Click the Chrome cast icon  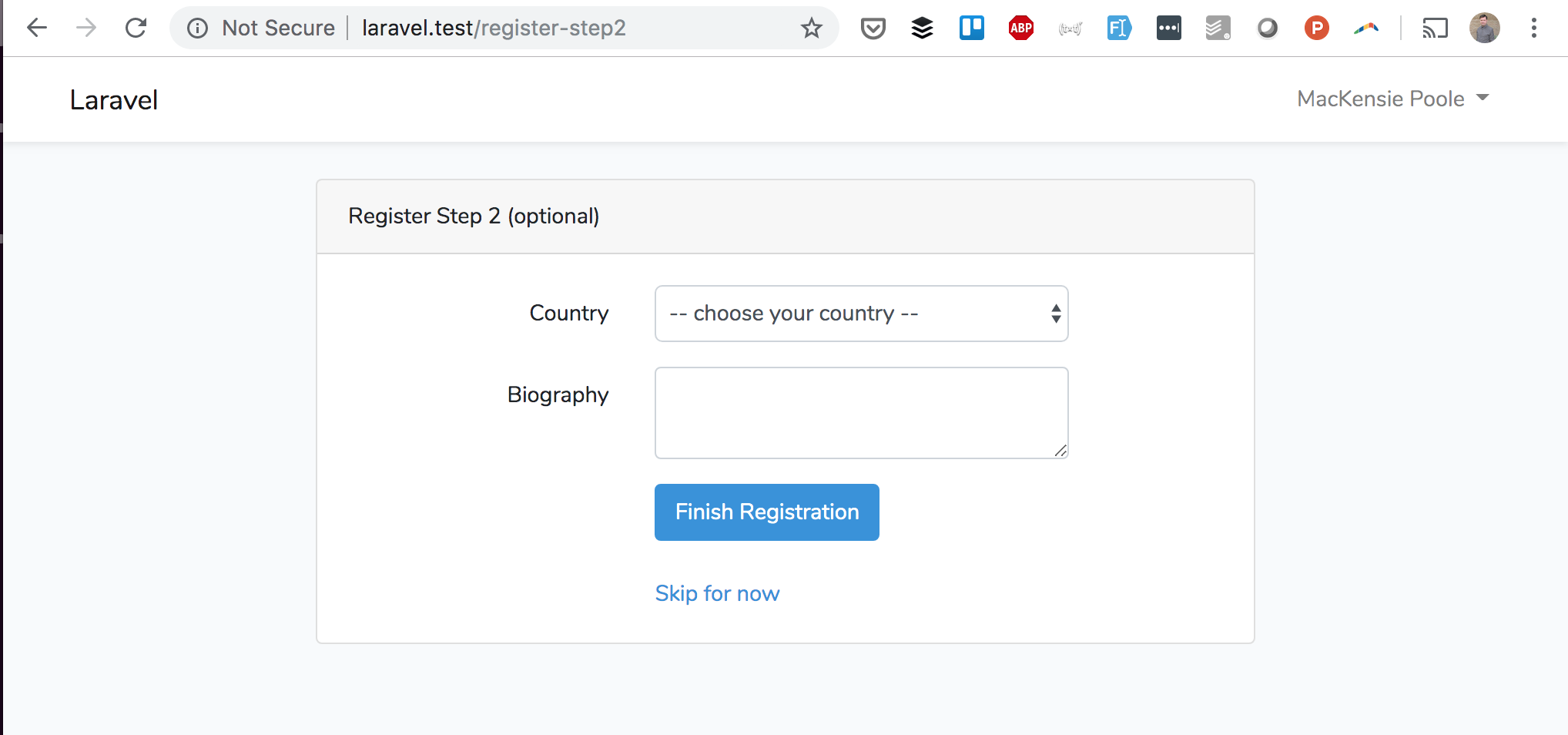click(x=1434, y=28)
